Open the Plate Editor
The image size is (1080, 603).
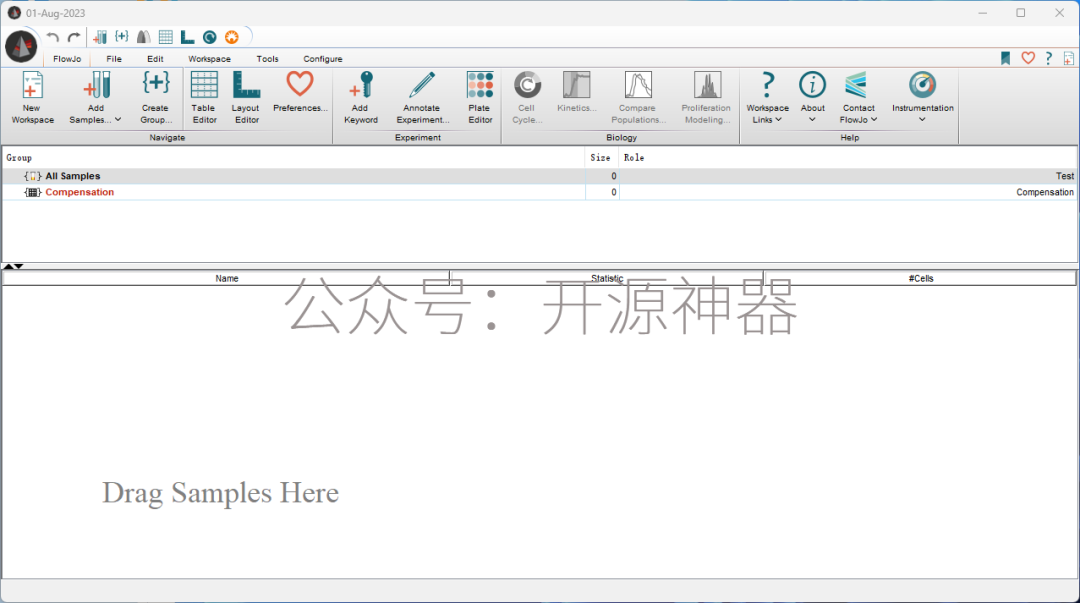480,98
